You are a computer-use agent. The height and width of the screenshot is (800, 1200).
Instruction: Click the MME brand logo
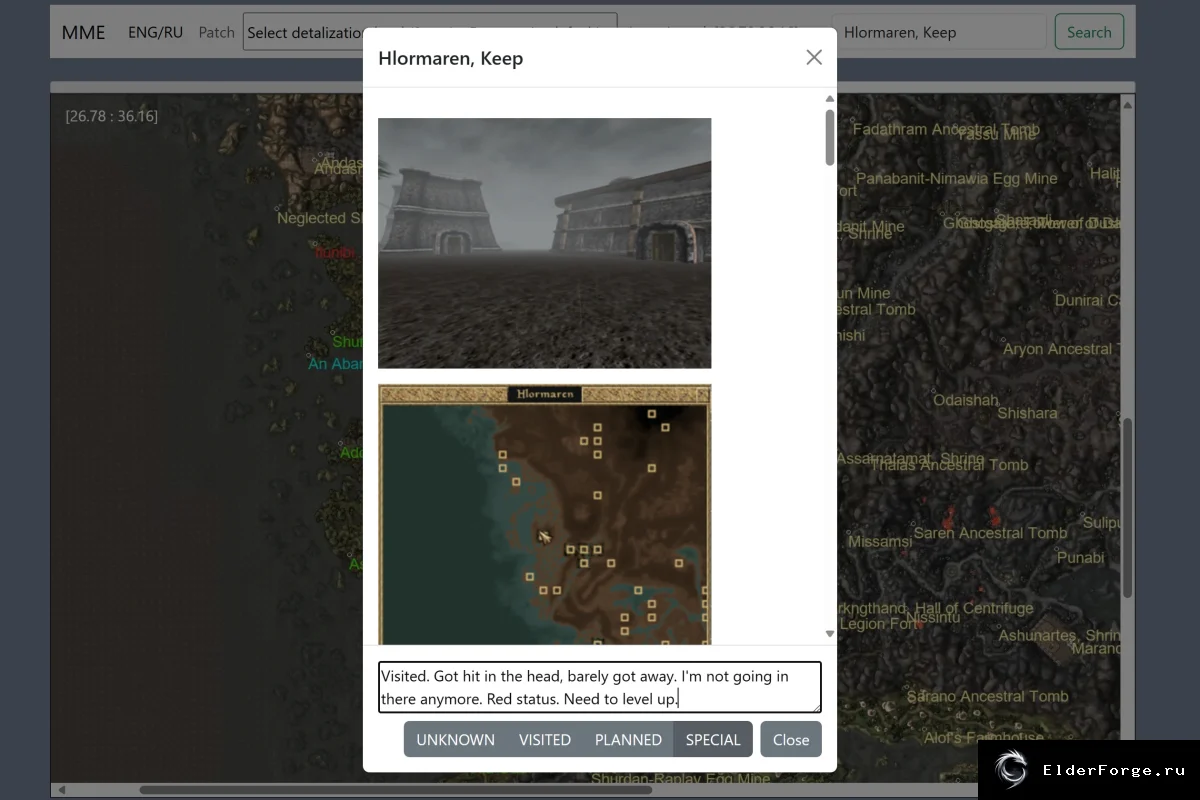point(83,32)
